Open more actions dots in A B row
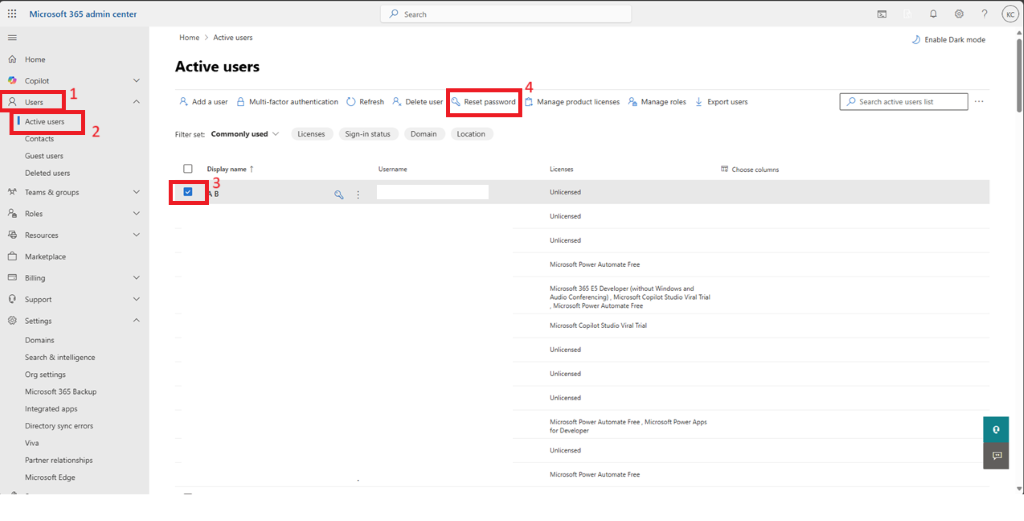The width and height of the screenshot is (1024, 521). 358,195
